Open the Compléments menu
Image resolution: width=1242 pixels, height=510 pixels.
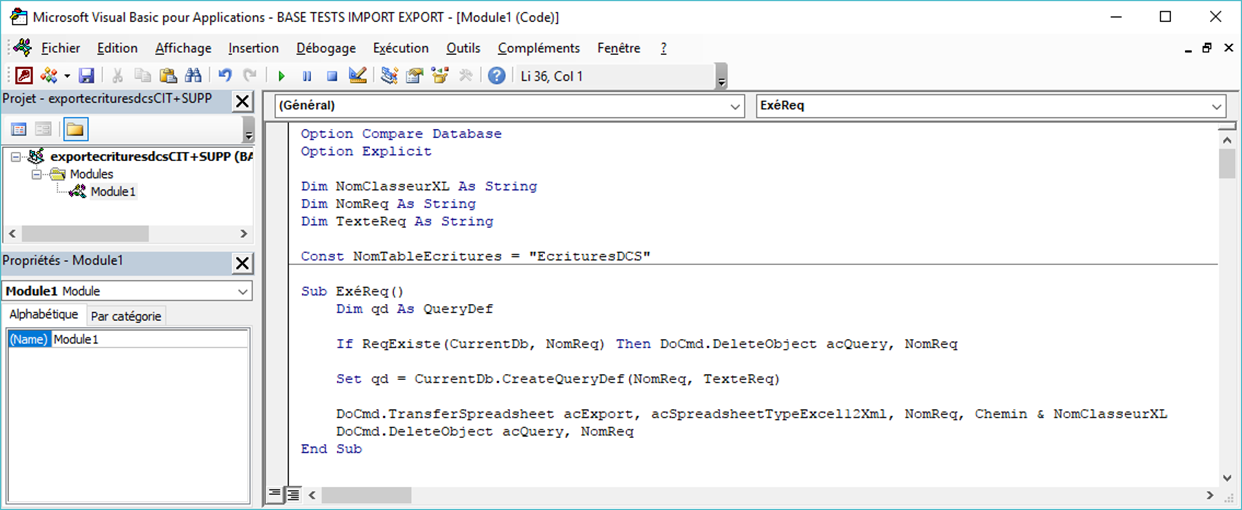(539, 48)
